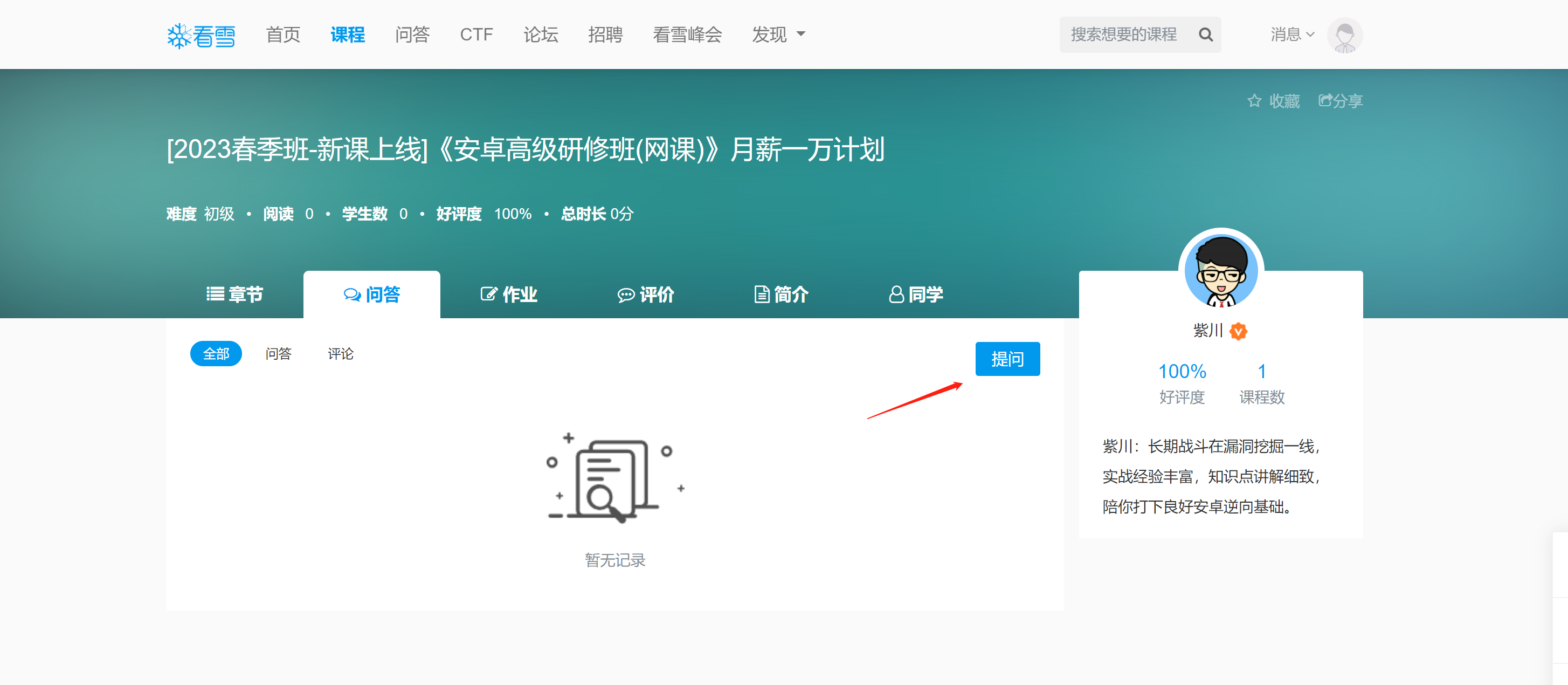
Task: Select the 评论 filter option
Action: click(340, 354)
